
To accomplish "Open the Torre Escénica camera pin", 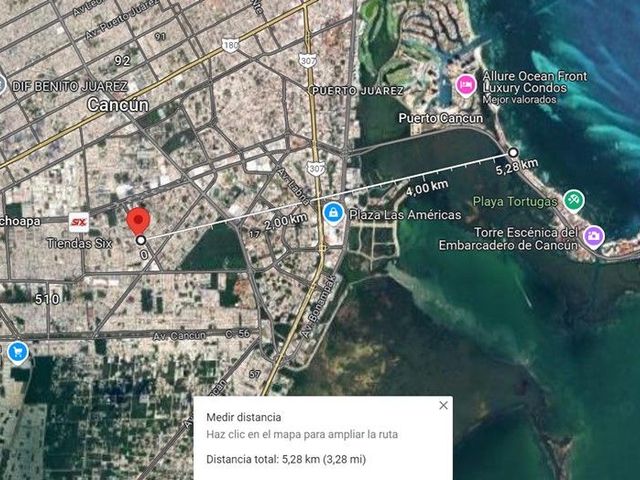I will [594, 236].
